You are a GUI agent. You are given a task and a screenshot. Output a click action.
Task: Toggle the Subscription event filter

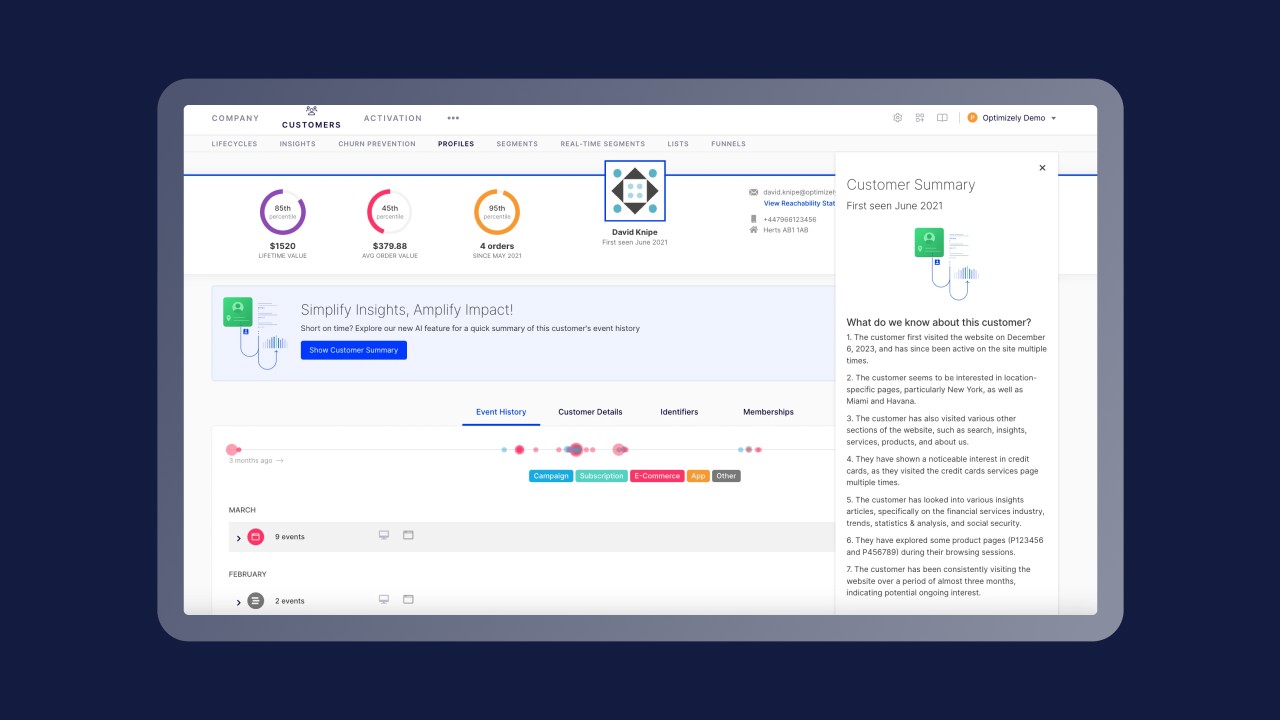pyautogui.click(x=601, y=476)
